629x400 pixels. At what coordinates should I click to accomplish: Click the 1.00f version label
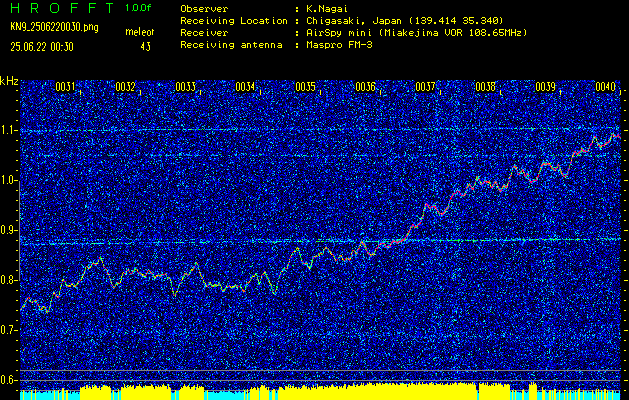pos(138,8)
